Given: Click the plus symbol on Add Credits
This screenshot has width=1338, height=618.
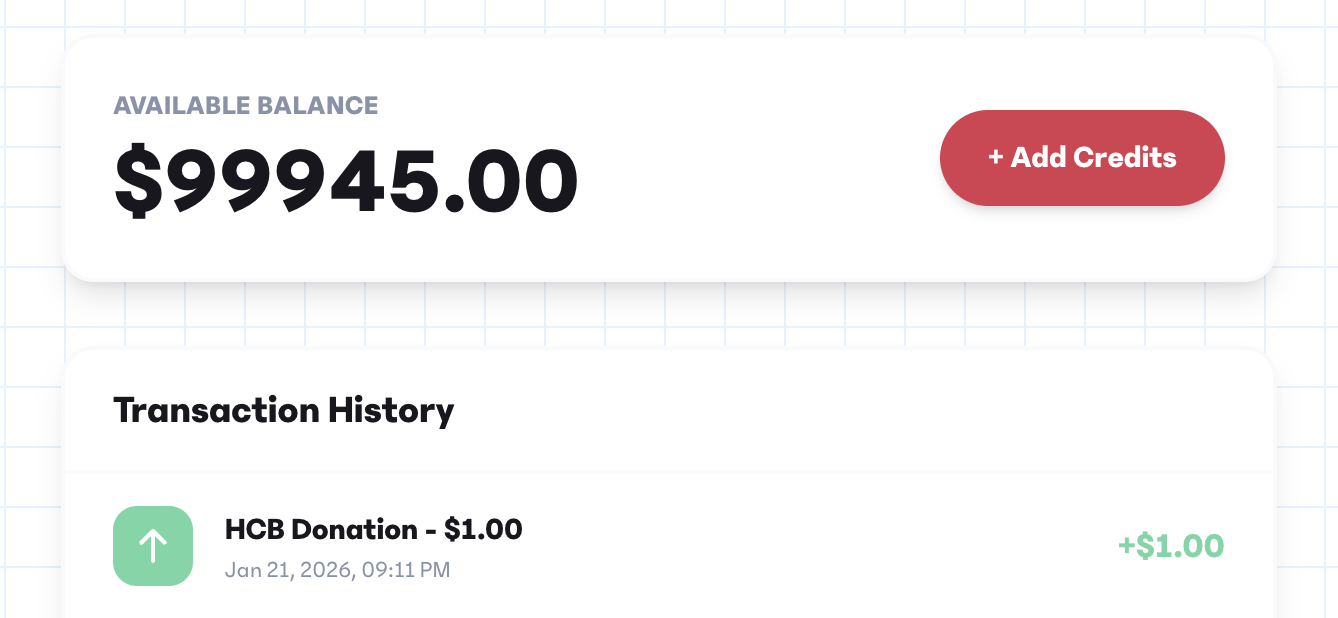Looking at the screenshot, I should pyautogui.click(x=995, y=158).
